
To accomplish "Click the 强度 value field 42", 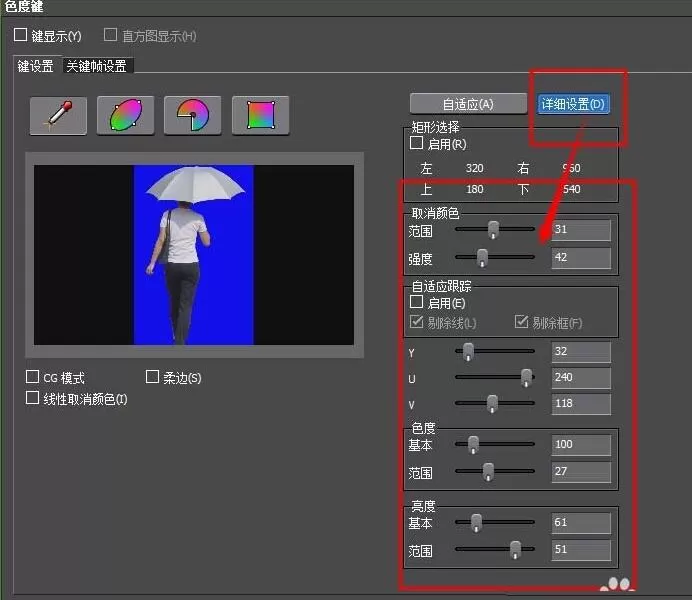I will pos(581,258).
